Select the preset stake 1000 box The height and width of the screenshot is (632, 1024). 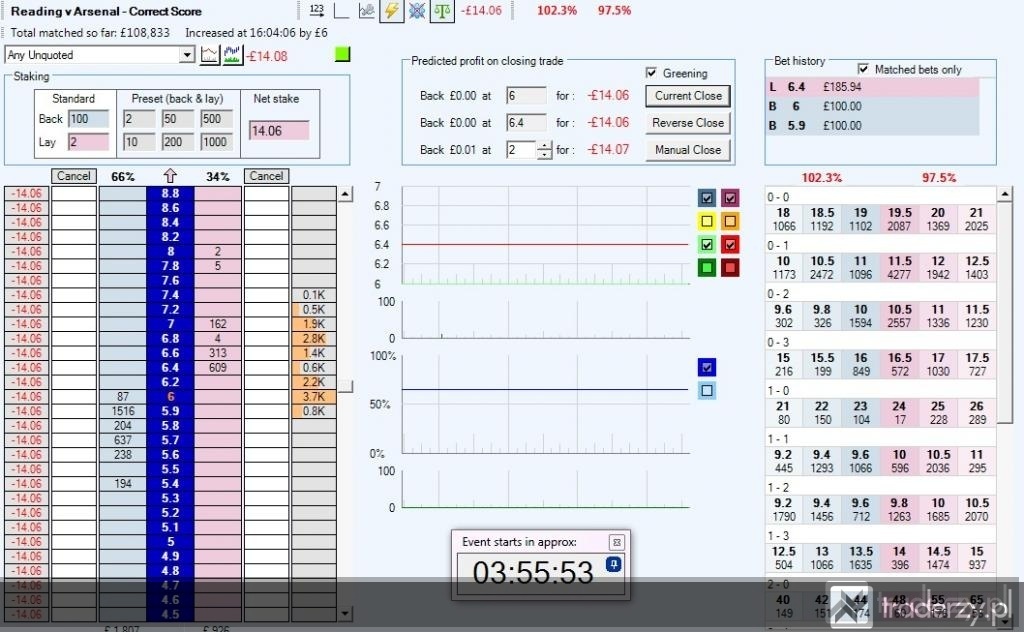[217, 142]
